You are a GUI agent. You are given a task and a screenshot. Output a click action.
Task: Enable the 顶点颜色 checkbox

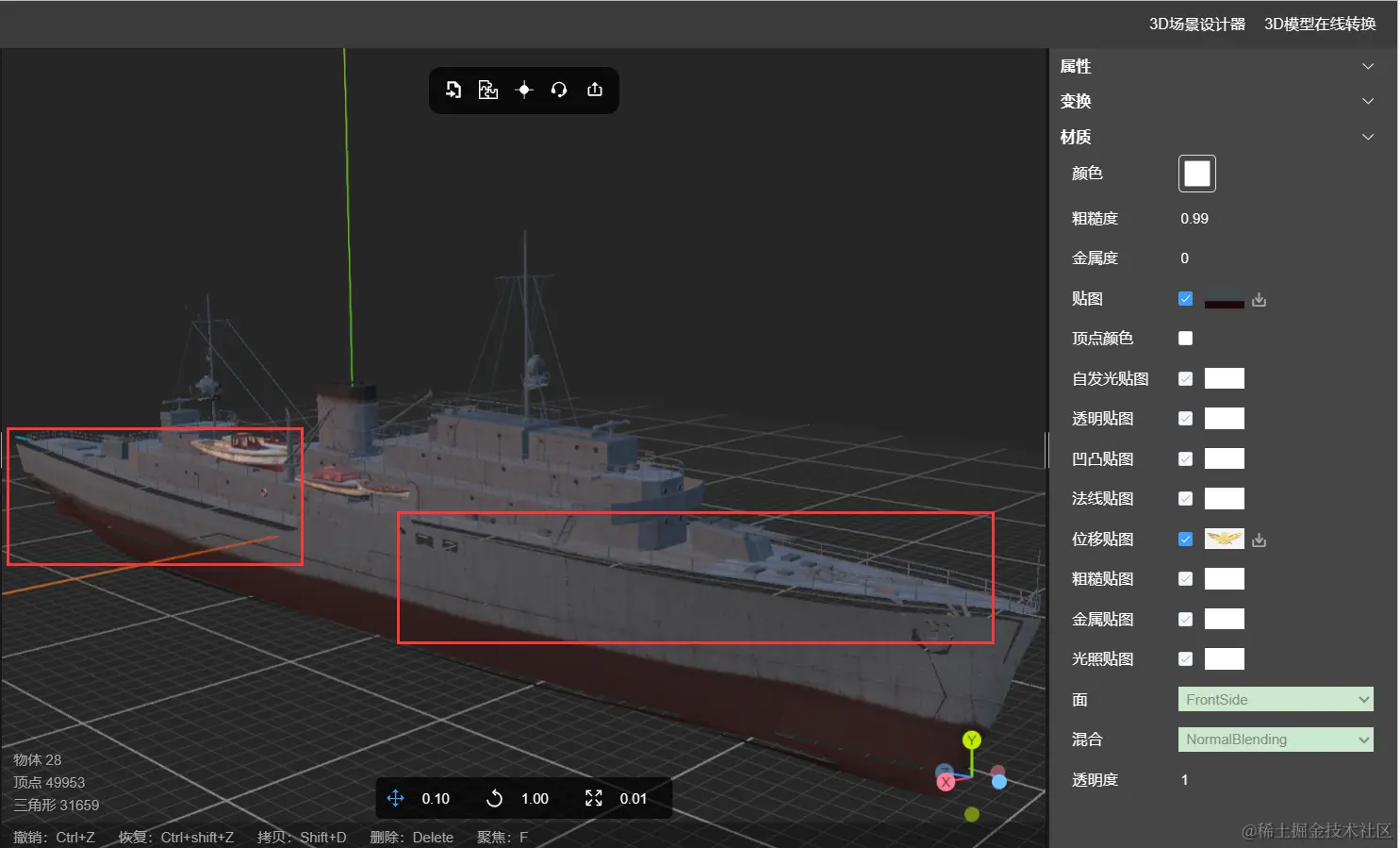[x=1185, y=339]
